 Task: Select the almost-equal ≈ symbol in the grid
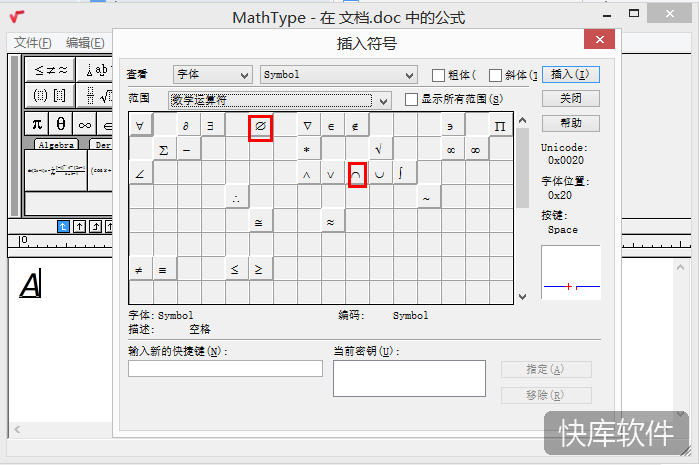click(x=333, y=221)
